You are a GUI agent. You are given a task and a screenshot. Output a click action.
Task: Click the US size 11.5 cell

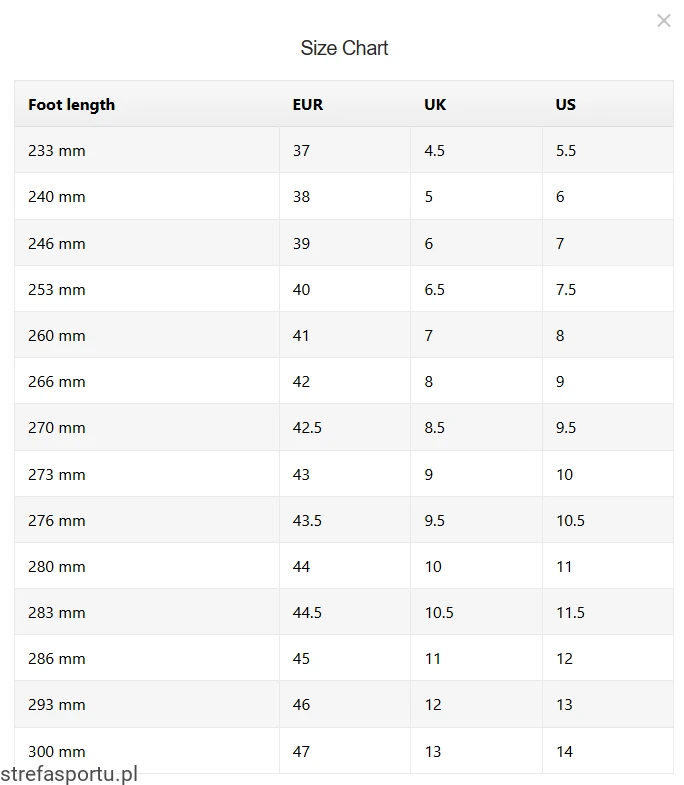pyautogui.click(x=570, y=613)
